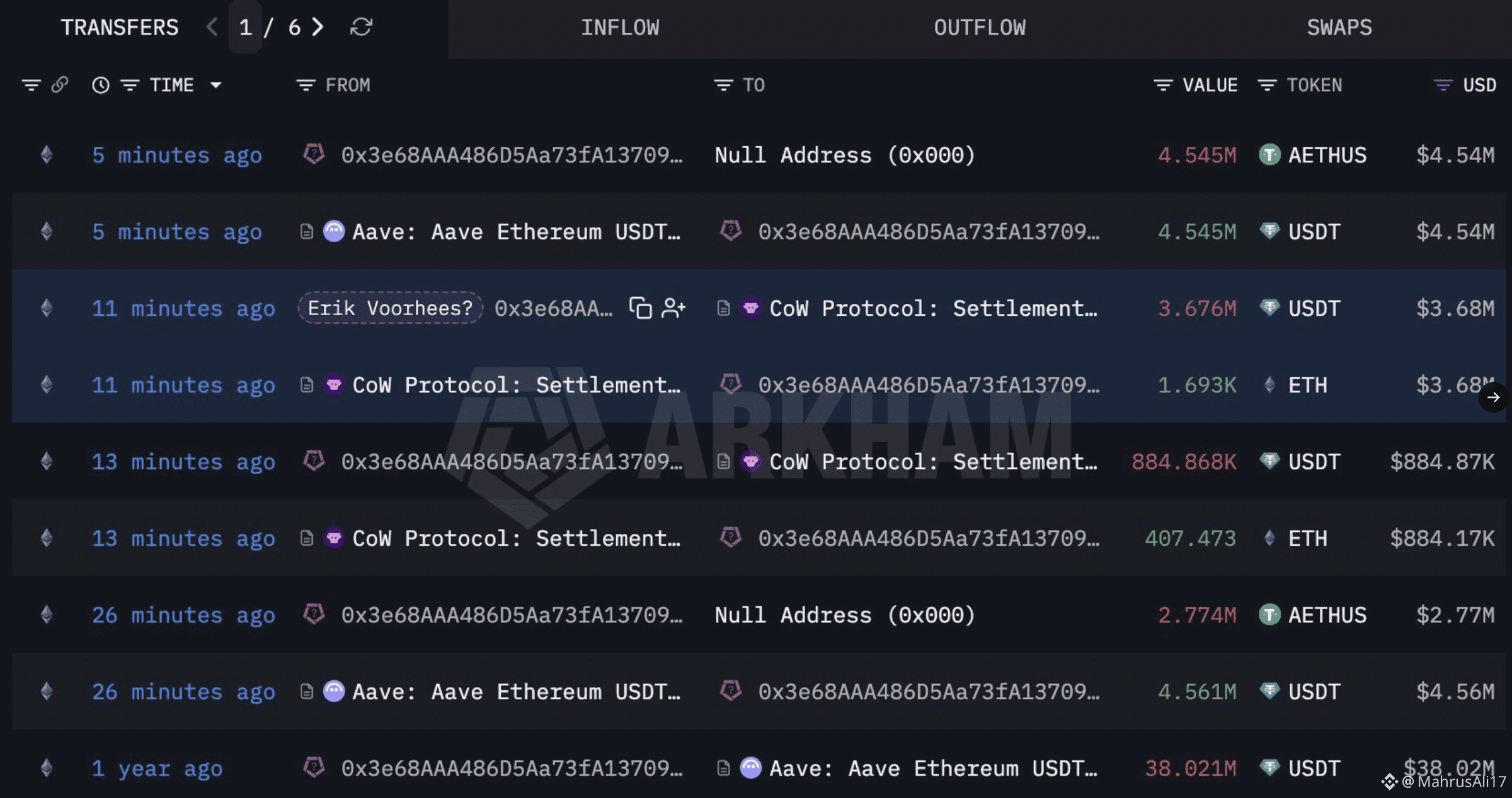1512x798 pixels.
Task: Open the transfer from 1 year ago
Action: [156, 768]
